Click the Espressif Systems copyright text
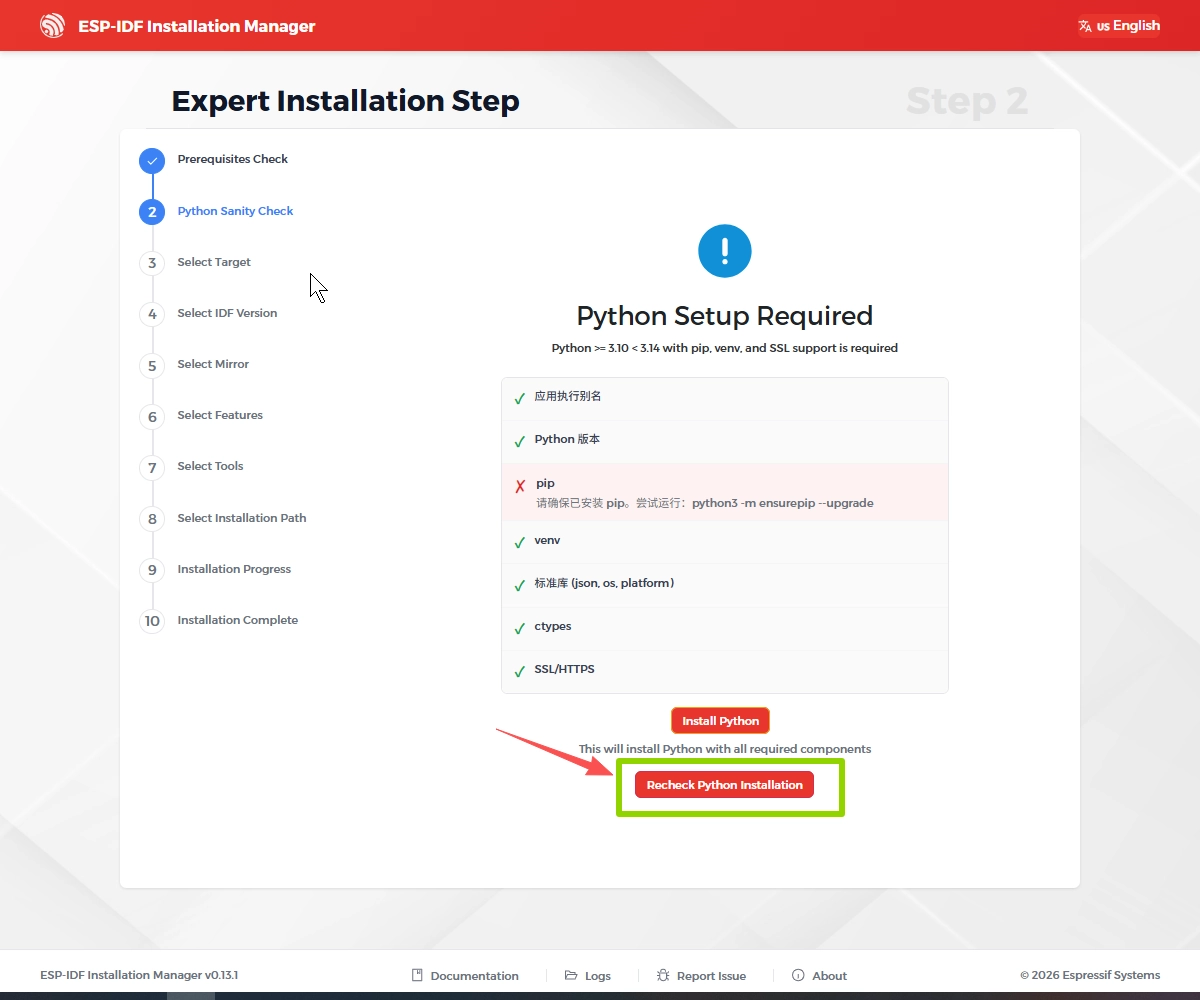The height and width of the screenshot is (1000, 1200). coord(1090,975)
